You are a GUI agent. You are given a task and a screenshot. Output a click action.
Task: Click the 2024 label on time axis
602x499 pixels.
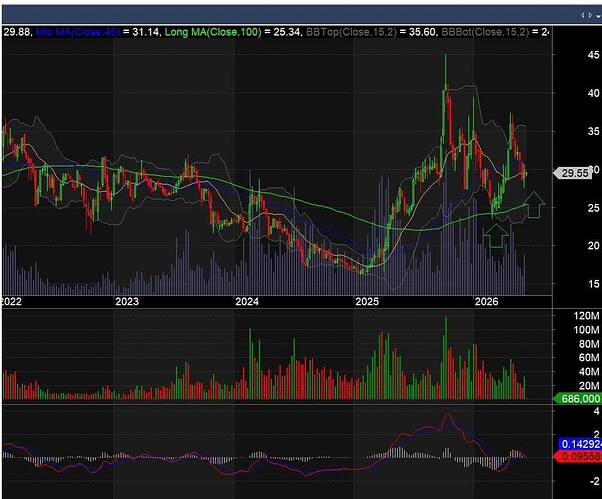(247, 301)
